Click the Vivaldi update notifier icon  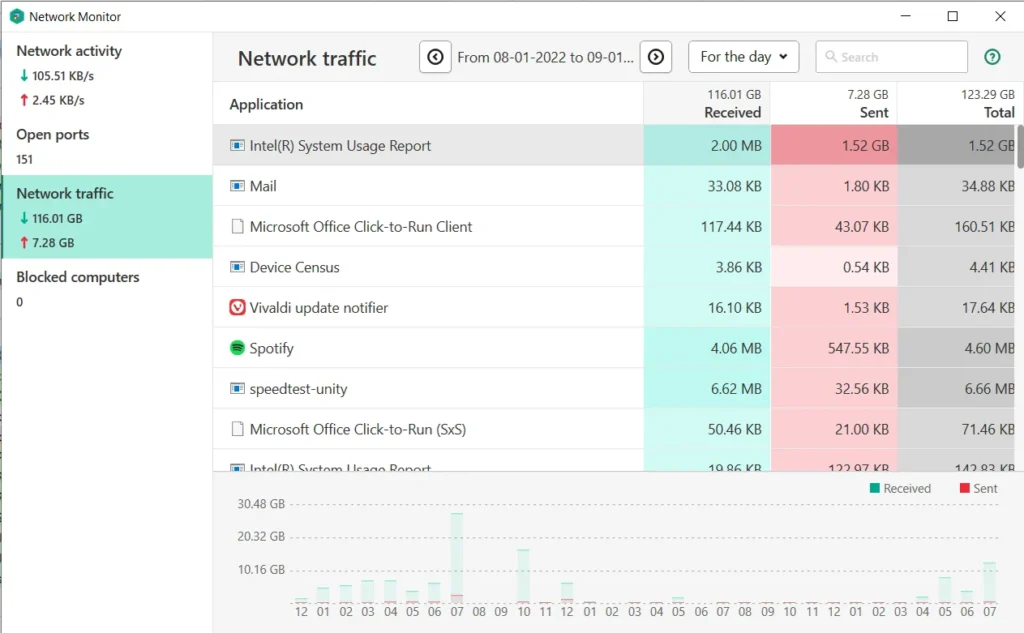tap(237, 307)
